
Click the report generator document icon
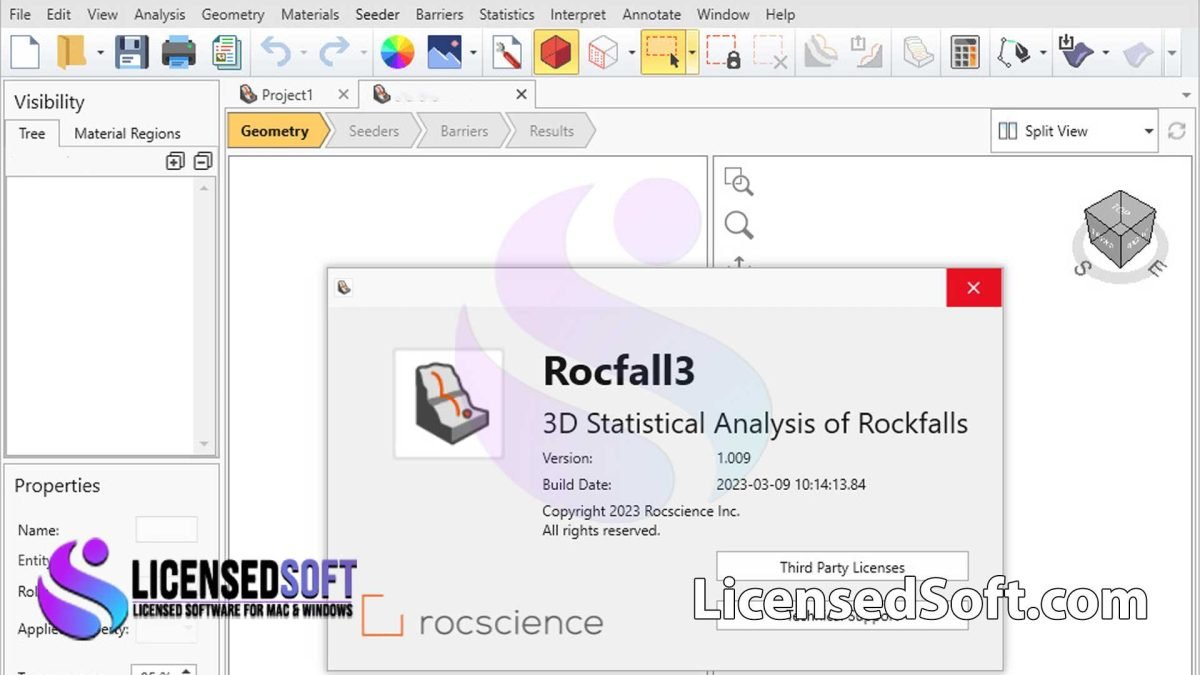pyautogui.click(x=226, y=52)
